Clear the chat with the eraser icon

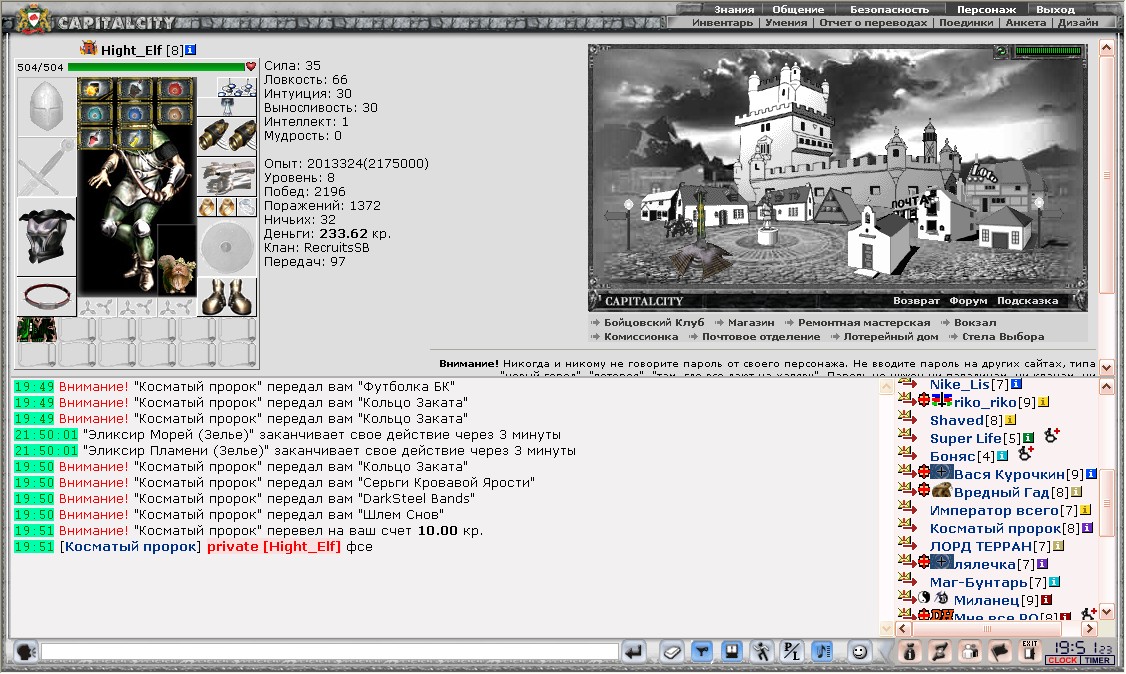pos(672,652)
